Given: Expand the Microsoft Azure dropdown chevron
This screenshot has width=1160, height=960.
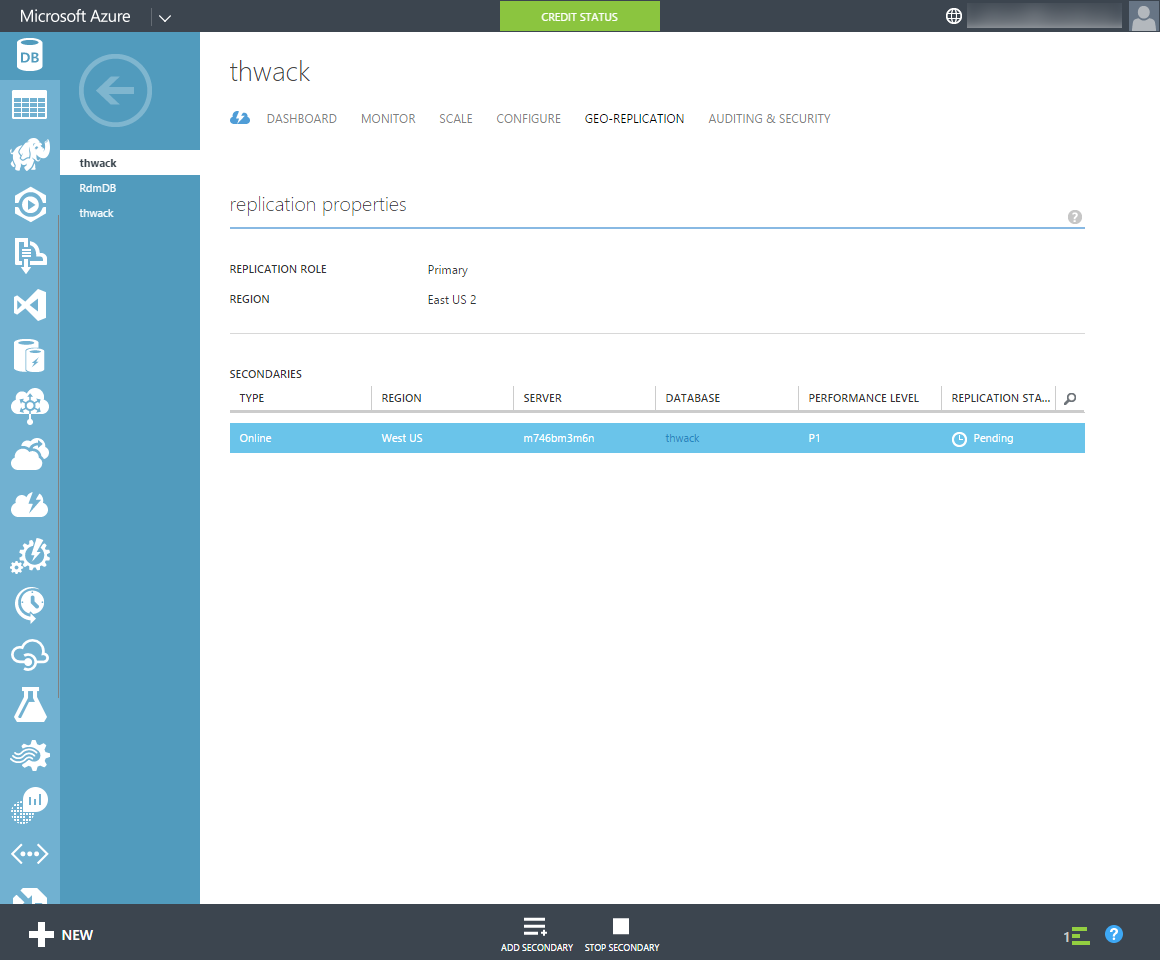Looking at the screenshot, I should click(x=165, y=18).
